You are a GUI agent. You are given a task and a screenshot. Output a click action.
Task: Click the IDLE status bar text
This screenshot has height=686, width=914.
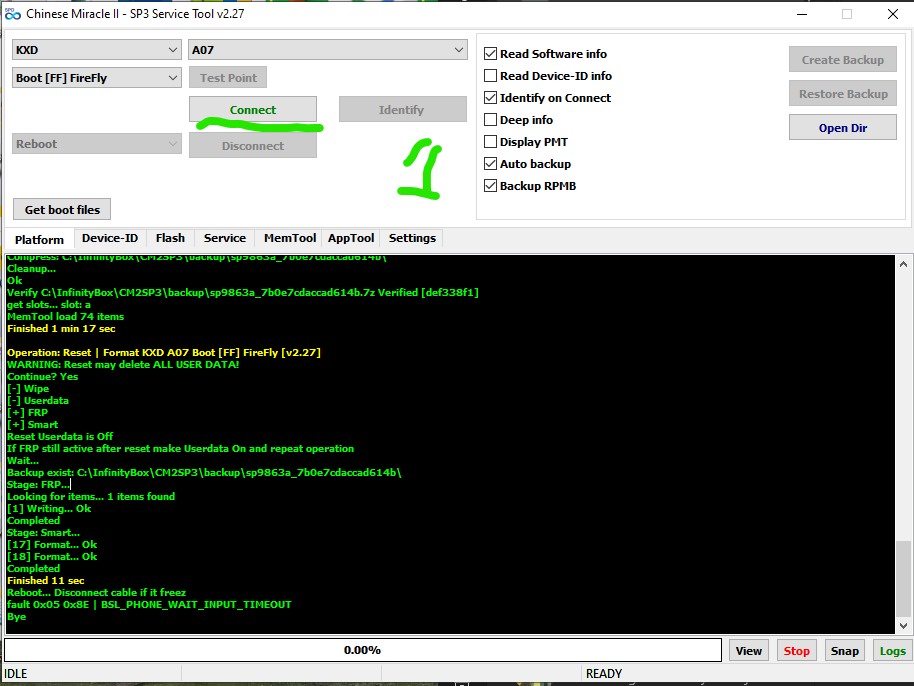pos(16,674)
